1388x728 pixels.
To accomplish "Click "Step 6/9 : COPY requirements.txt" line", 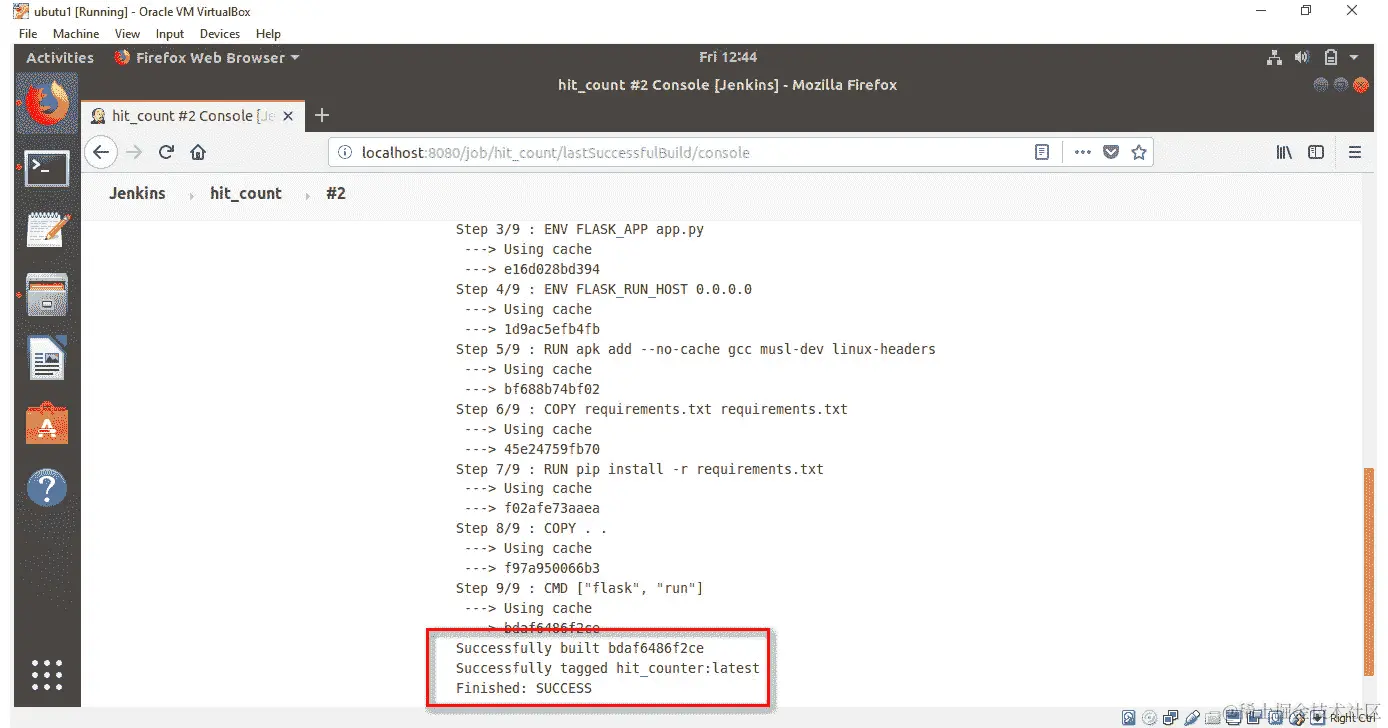I will point(651,409).
